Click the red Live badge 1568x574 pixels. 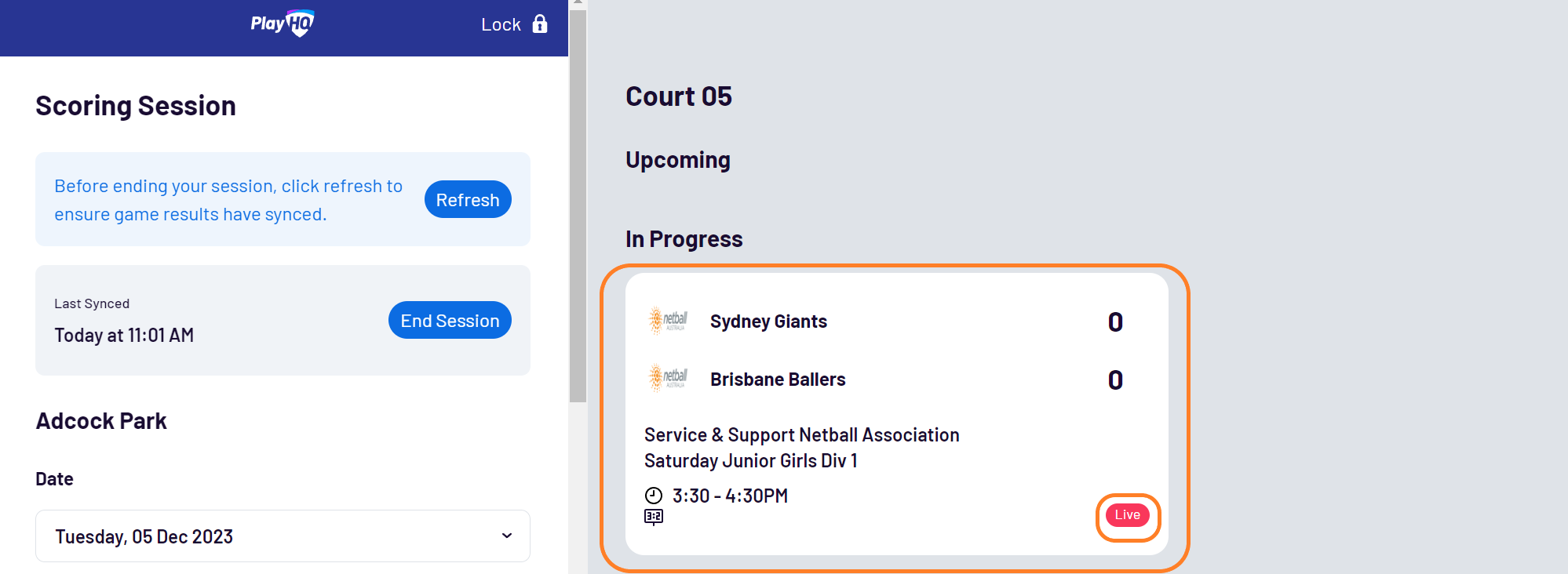pos(1128,515)
